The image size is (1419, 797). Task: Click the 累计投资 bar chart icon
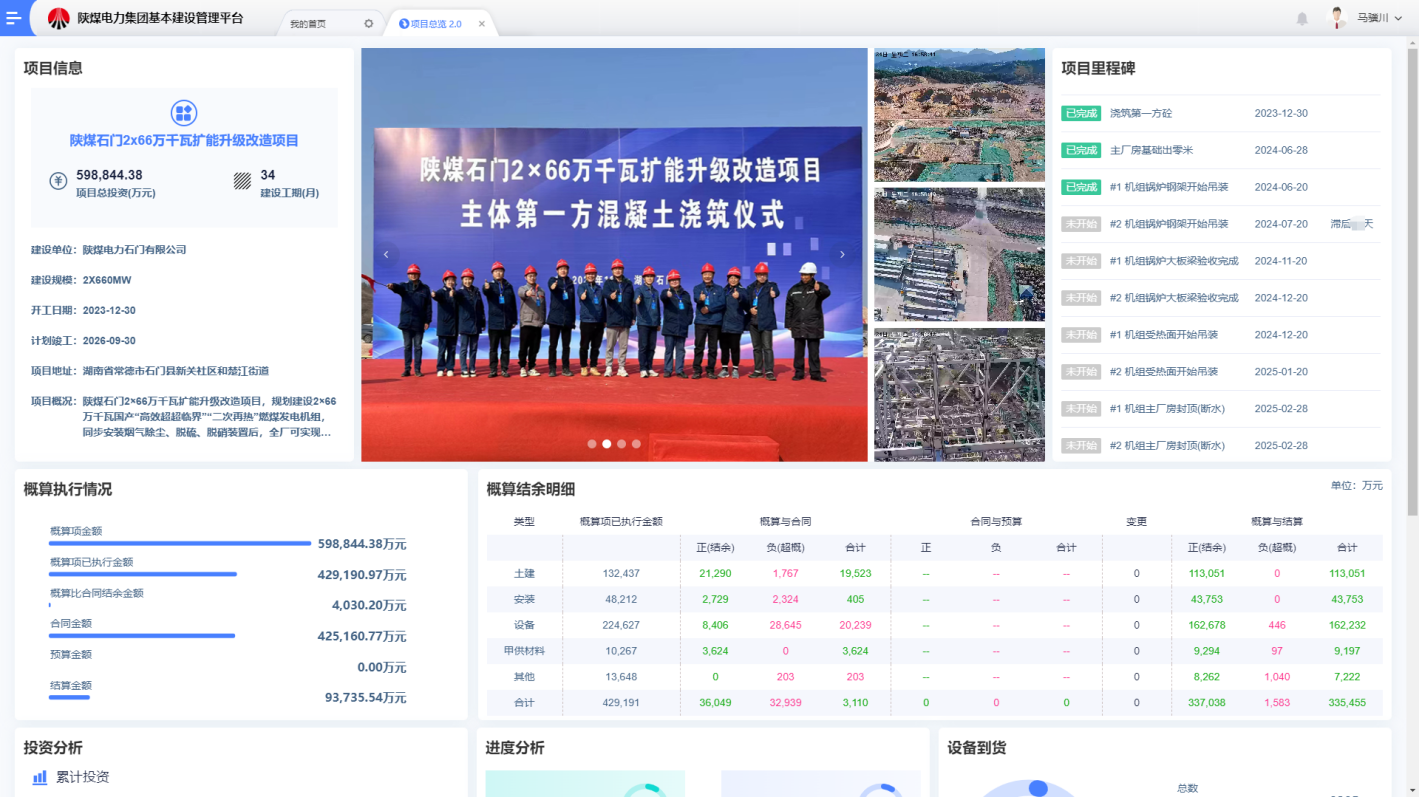click(x=40, y=777)
